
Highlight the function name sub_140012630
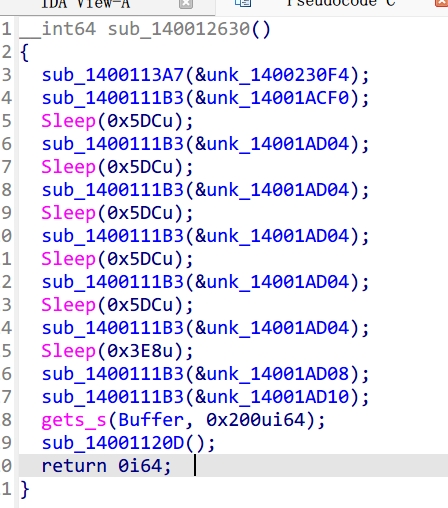tap(179, 29)
